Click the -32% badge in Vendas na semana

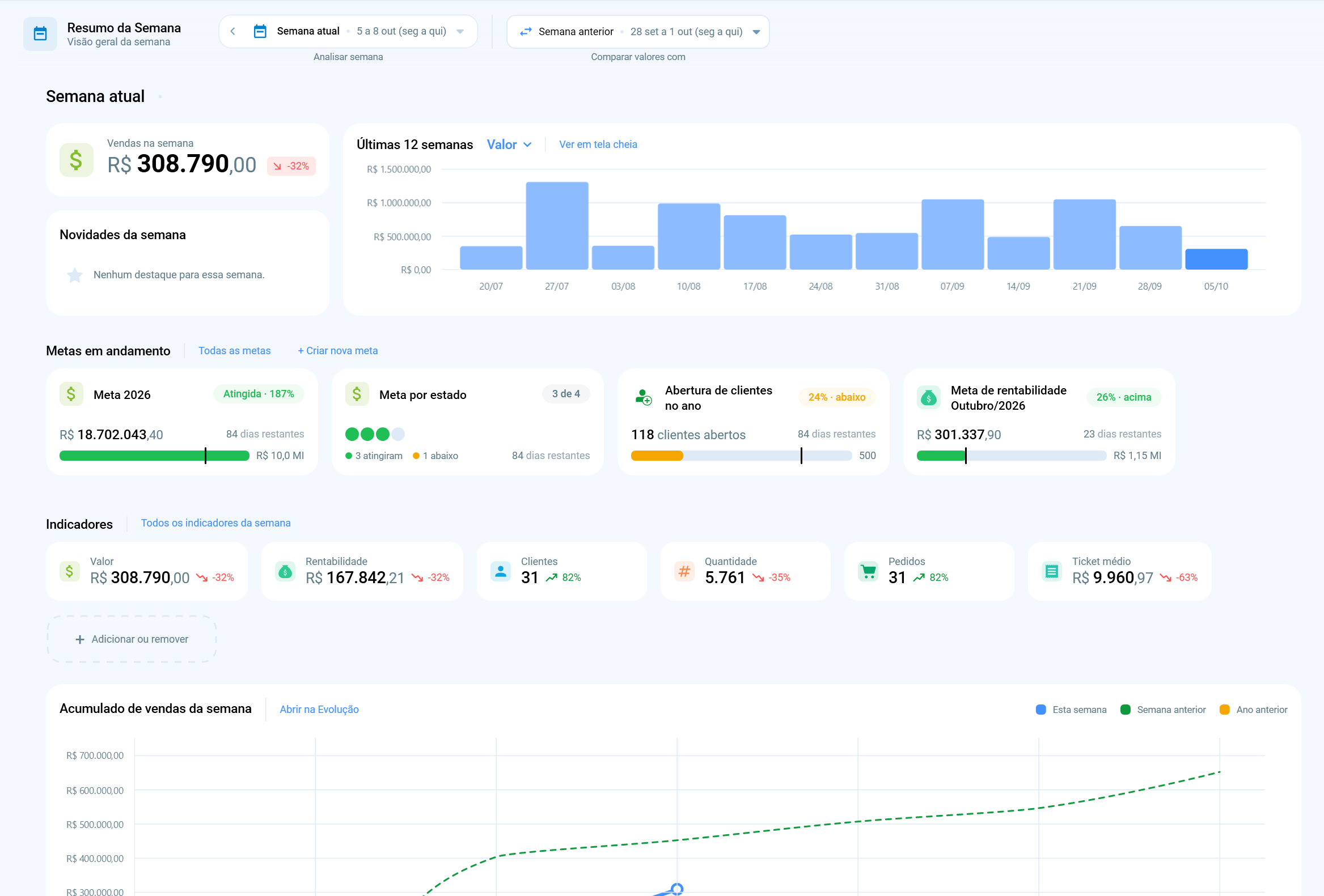point(291,166)
